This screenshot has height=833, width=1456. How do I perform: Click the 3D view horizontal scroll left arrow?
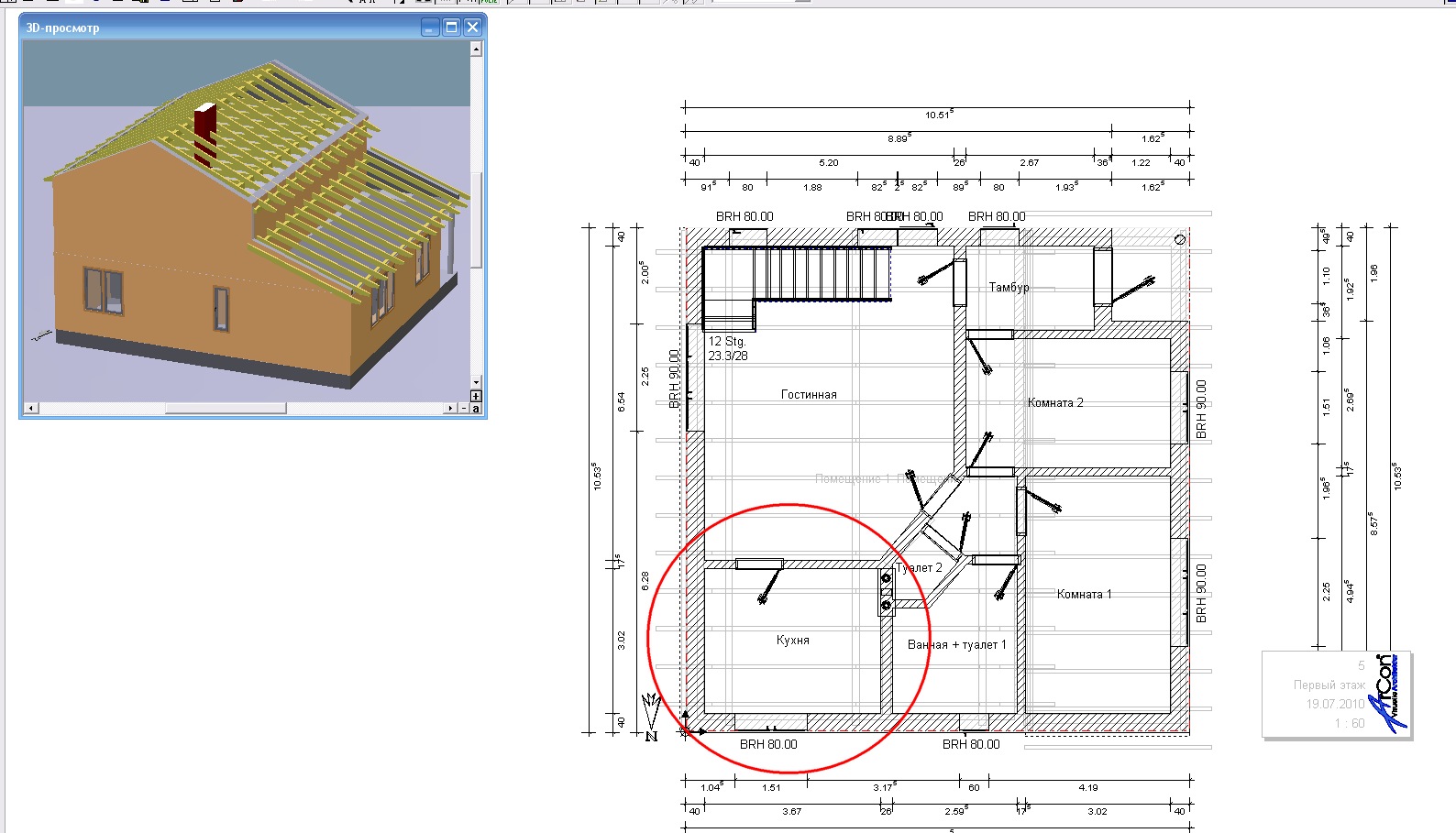coord(29,408)
